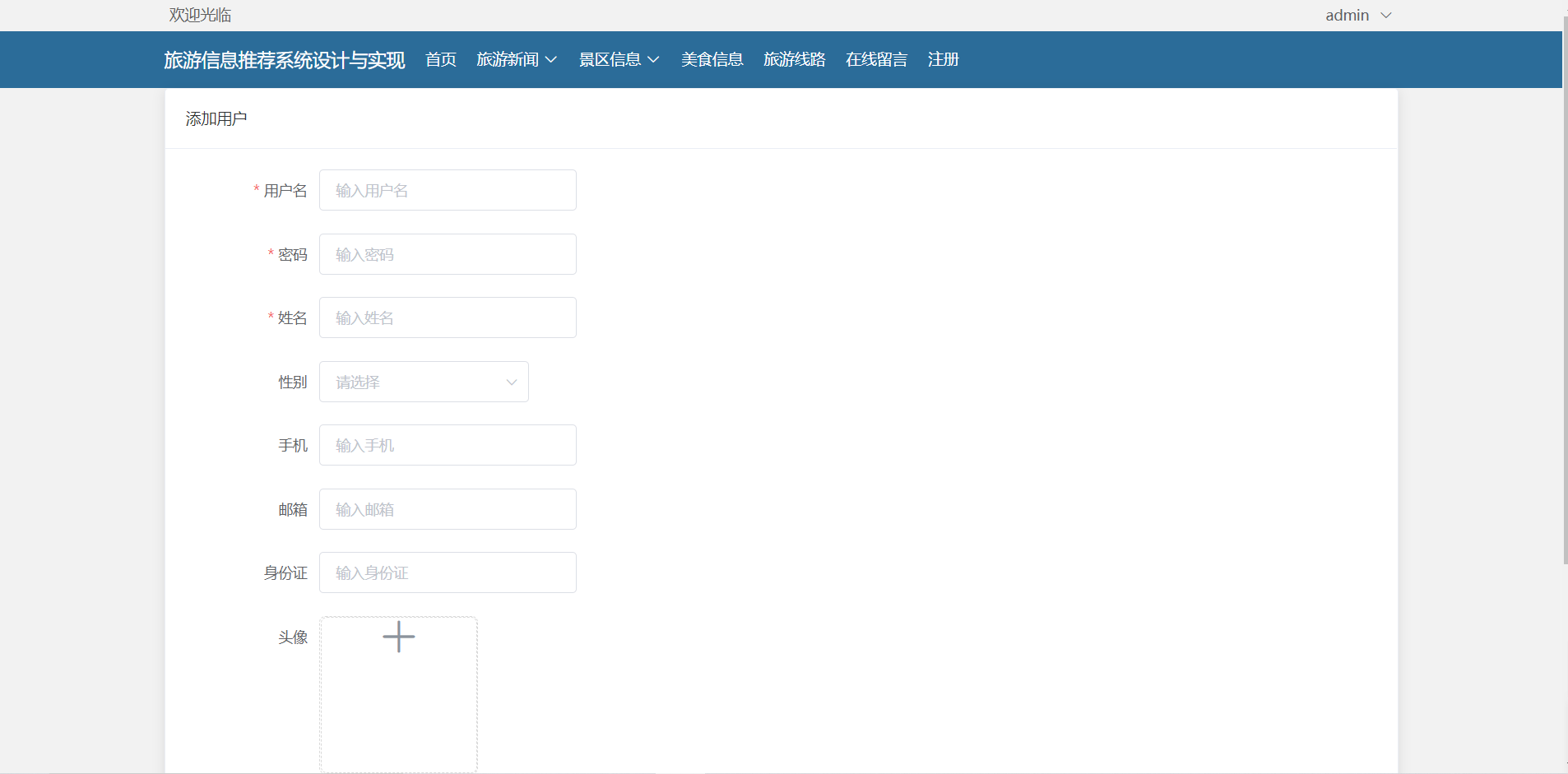Click the 性别 label
This screenshot has width=1568, height=774.
(x=293, y=382)
